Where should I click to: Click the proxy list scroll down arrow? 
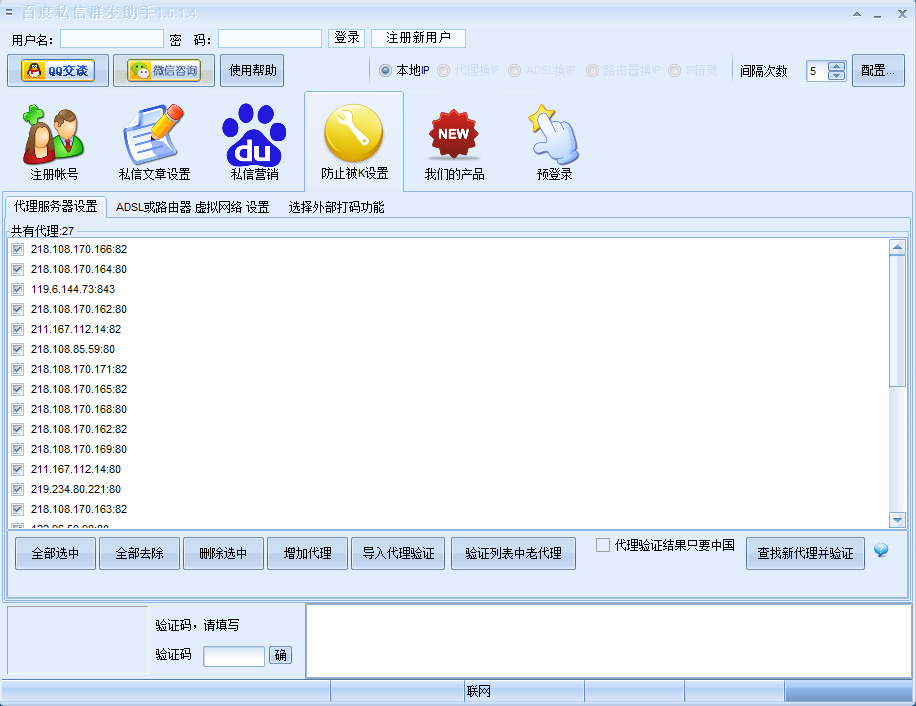tap(897, 519)
